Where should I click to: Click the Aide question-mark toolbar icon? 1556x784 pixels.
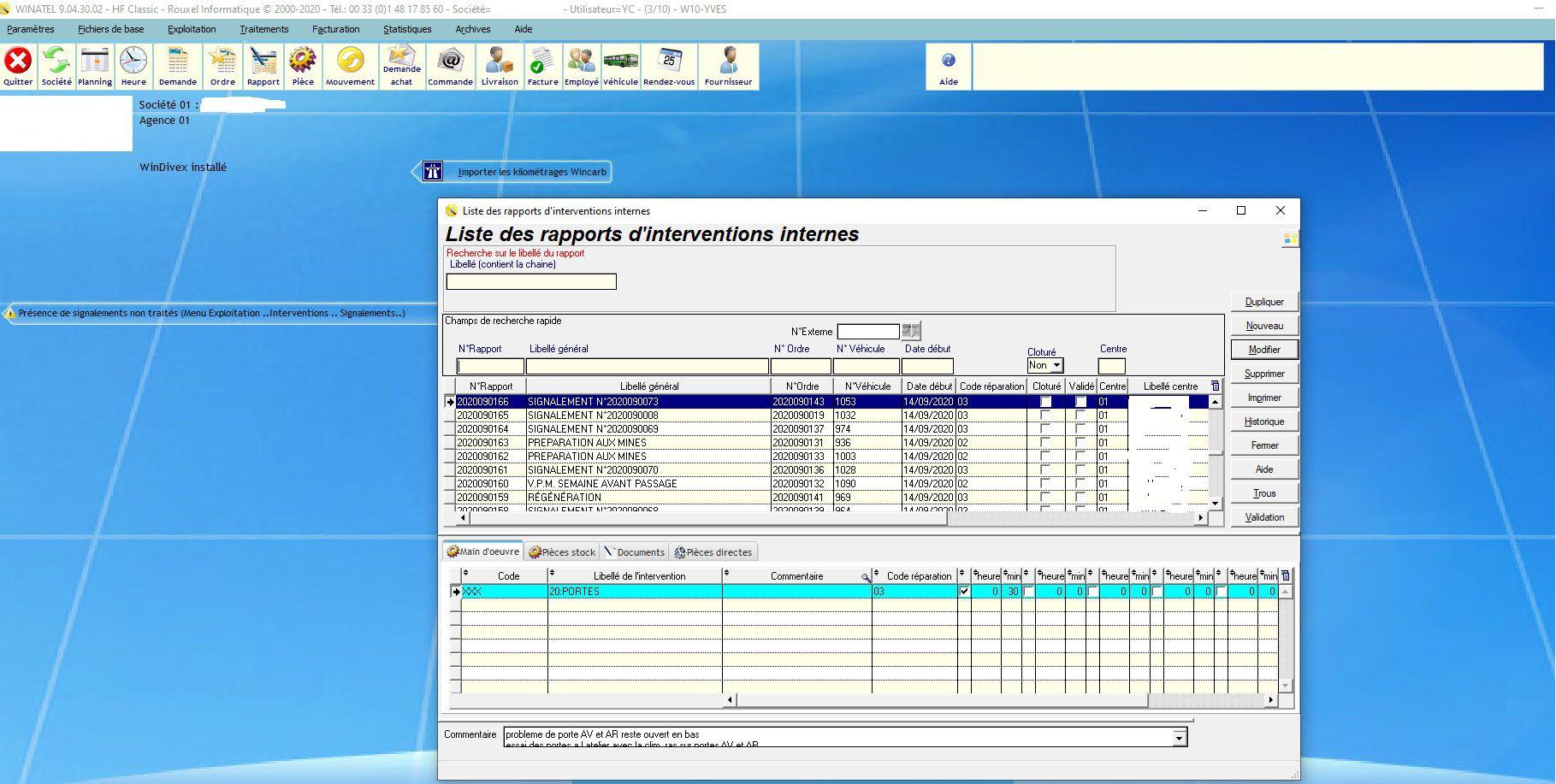tap(949, 67)
